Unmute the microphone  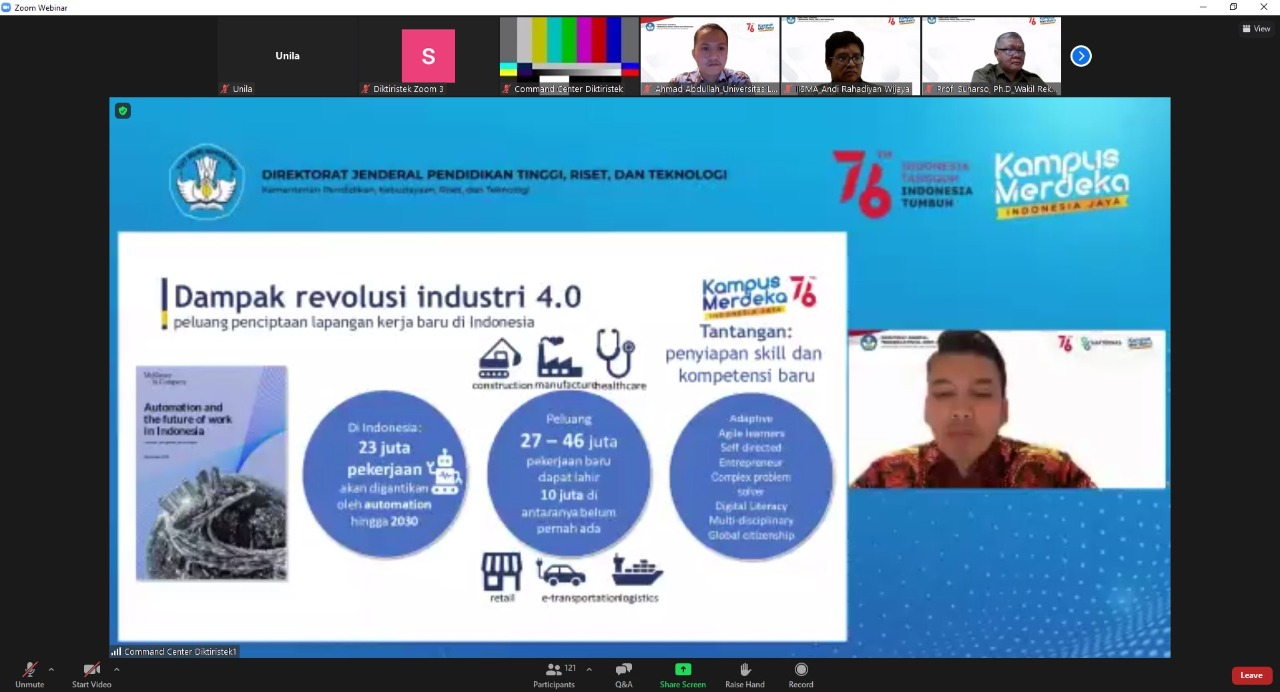[x=30, y=670]
